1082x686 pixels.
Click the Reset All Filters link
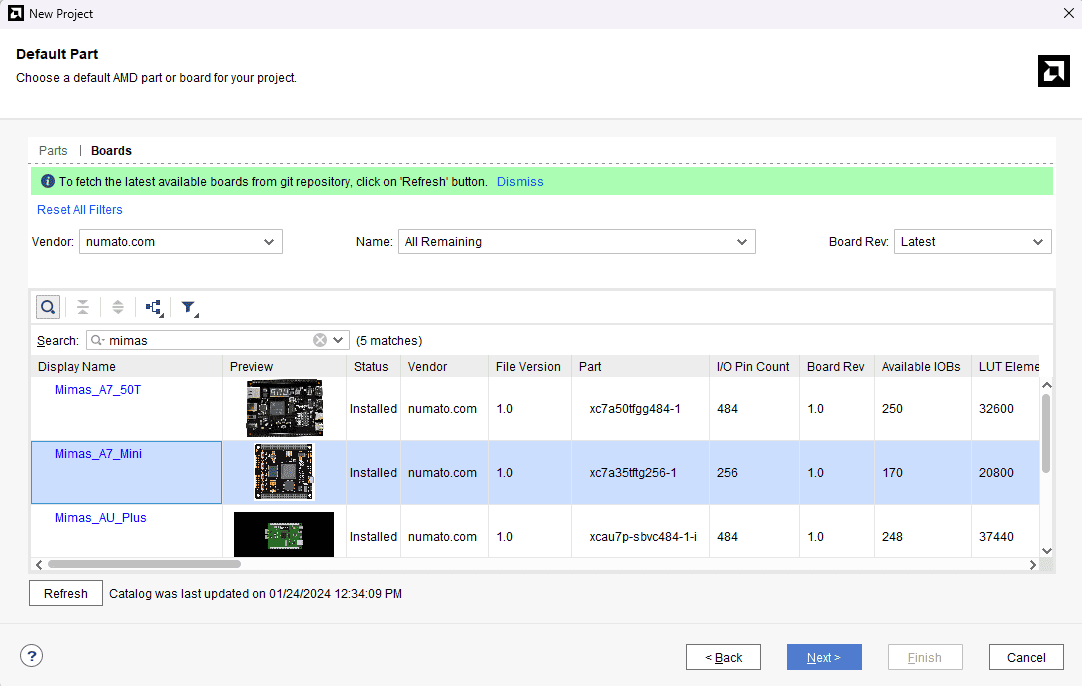(80, 210)
